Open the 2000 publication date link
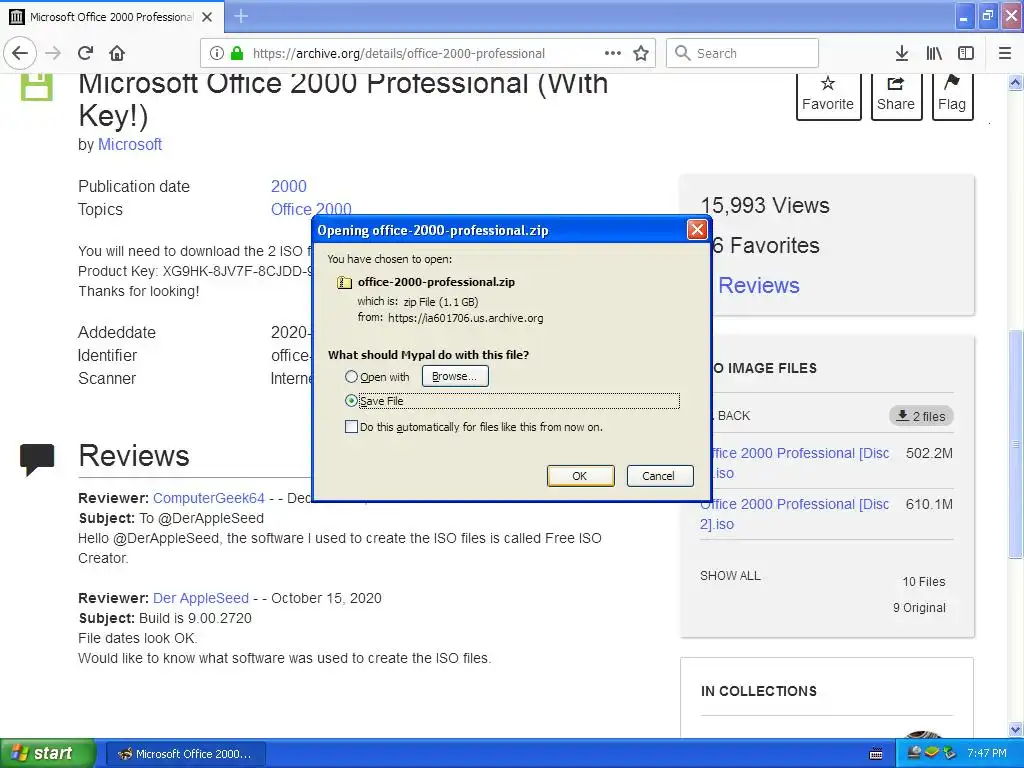Viewport: 1024px width, 768px height. [289, 186]
